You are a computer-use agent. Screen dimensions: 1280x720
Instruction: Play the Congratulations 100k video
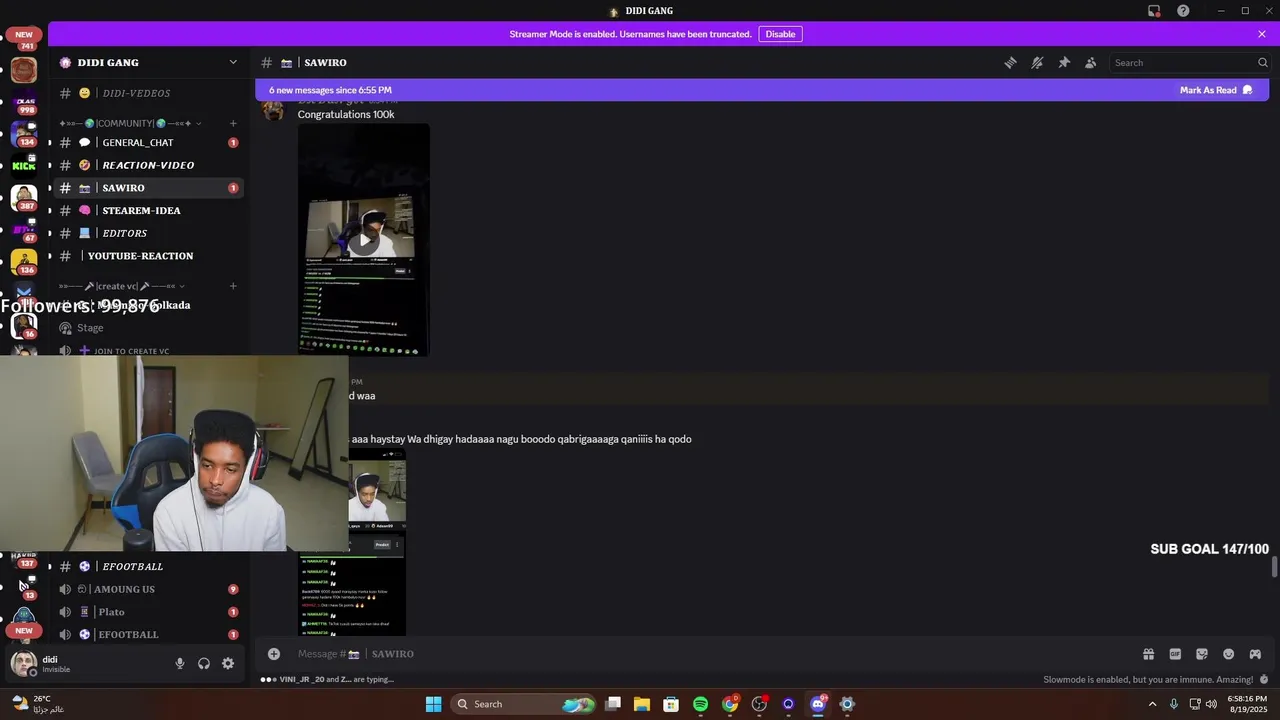(x=364, y=240)
